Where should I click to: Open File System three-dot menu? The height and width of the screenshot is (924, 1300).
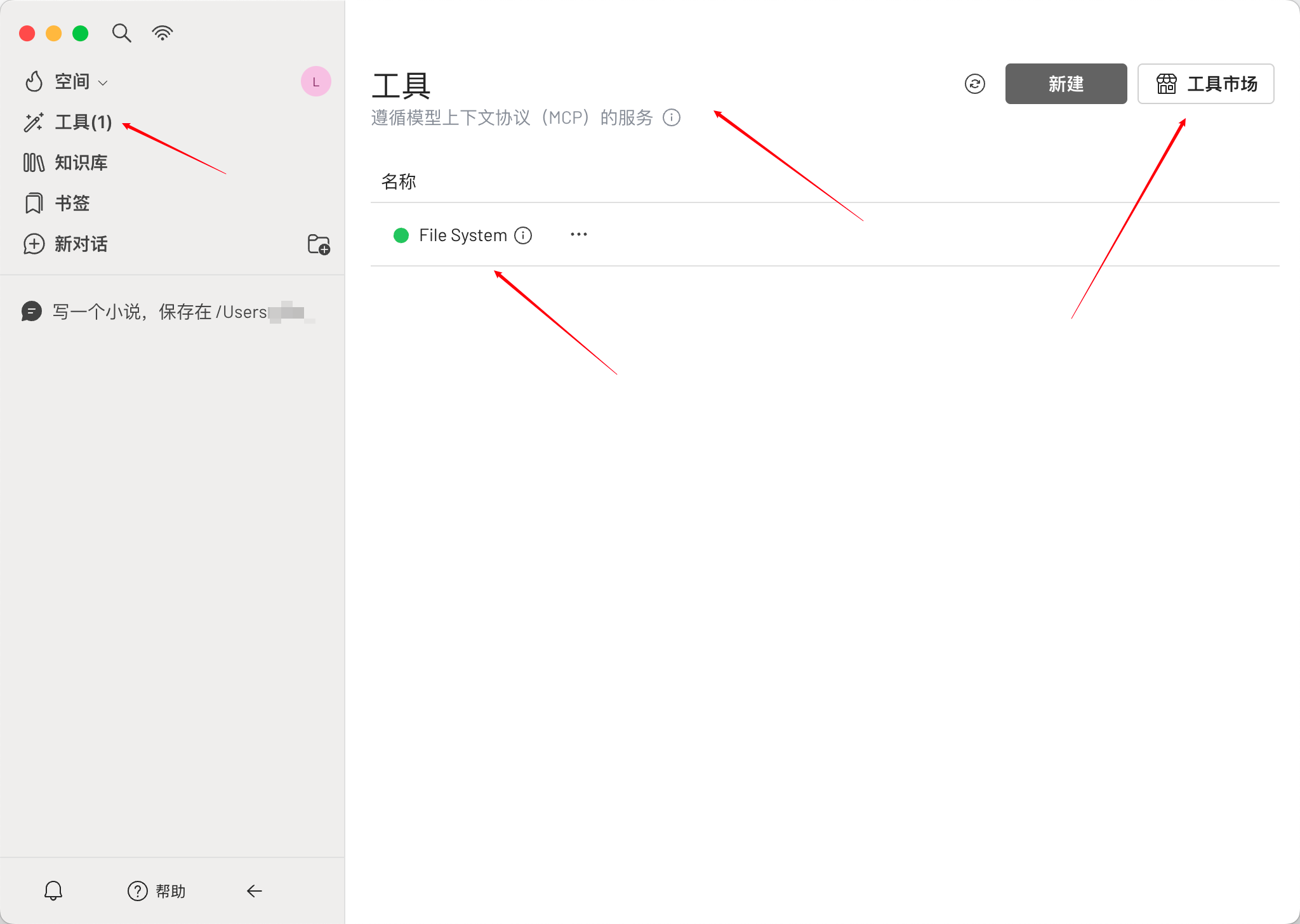579,235
